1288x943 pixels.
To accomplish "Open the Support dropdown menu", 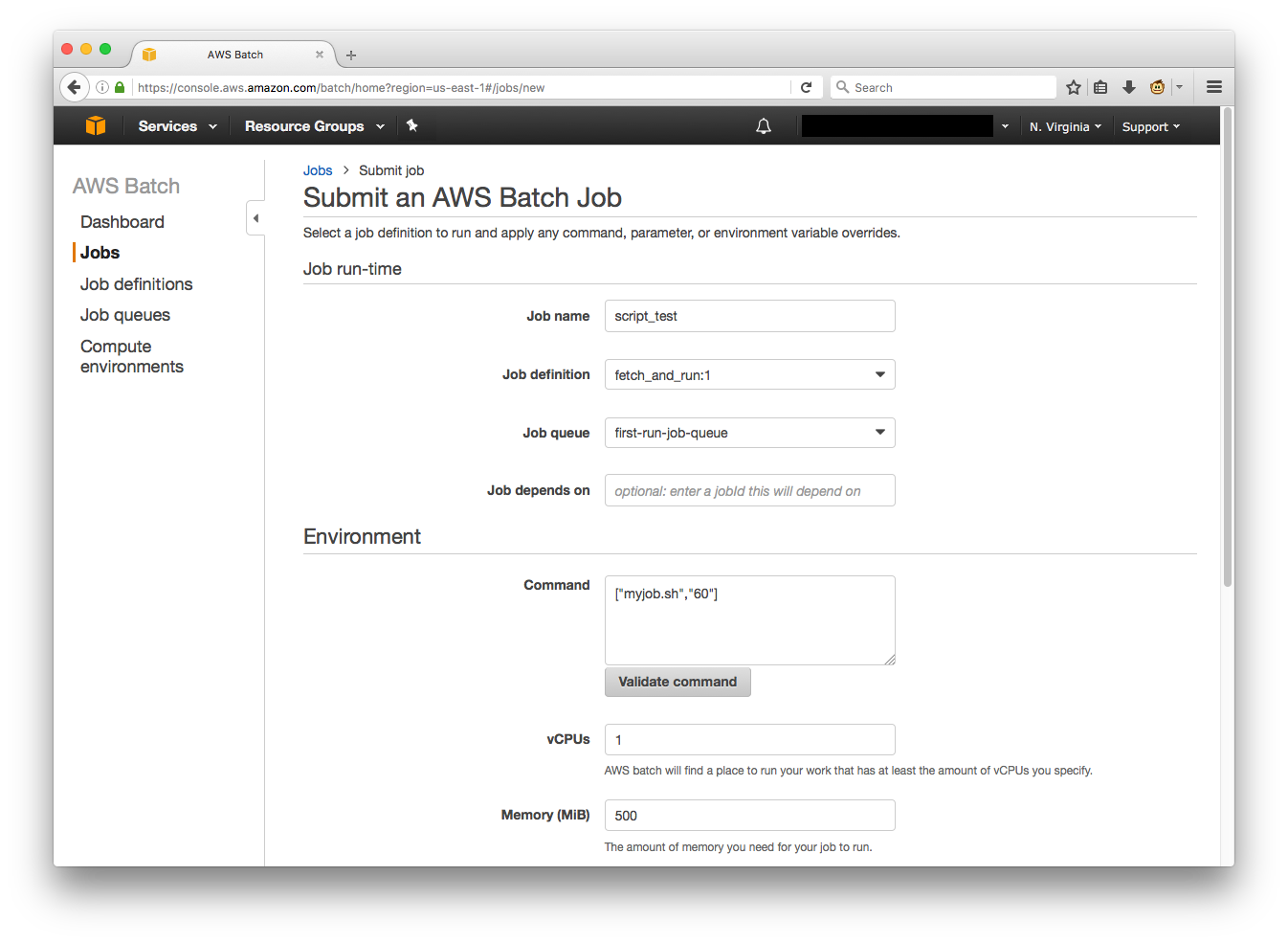I will point(1151,126).
